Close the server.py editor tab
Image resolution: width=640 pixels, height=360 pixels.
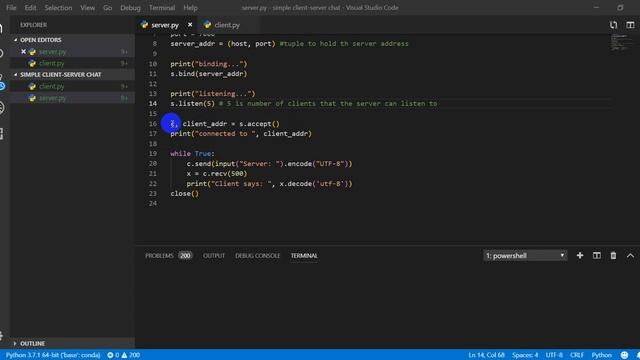(x=190, y=25)
